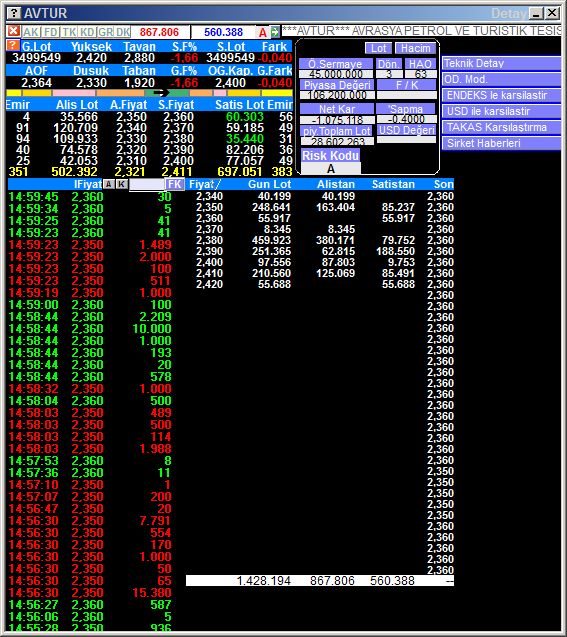This screenshot has width=567, height=637.
Task: Click the window help icon in AVTUR title bar
Action: click(x=14, y=13)
